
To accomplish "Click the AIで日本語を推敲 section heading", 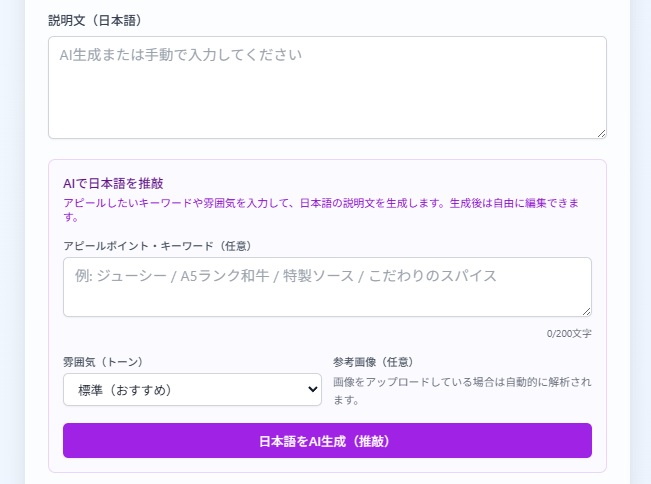I will coord(113,183).
